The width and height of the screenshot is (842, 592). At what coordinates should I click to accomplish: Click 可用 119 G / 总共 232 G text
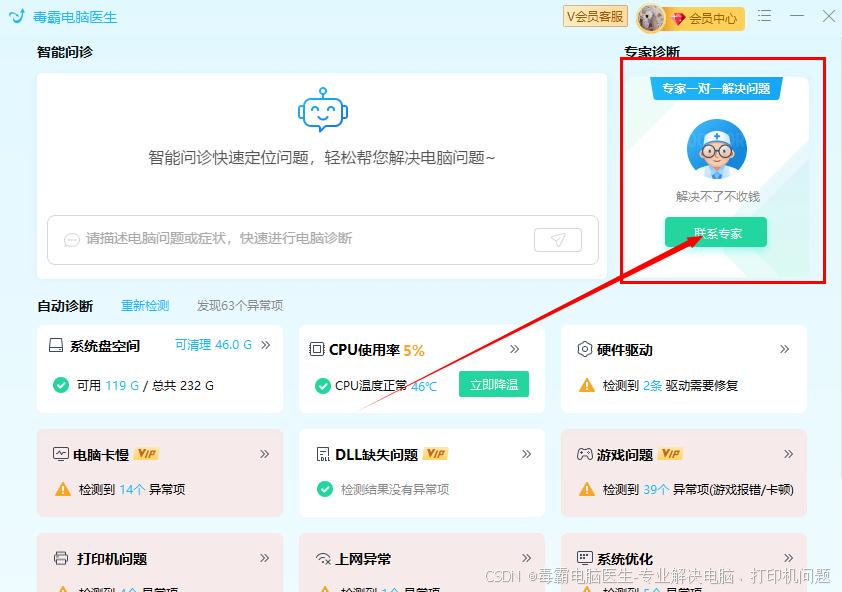pyautogui.click(x=145, y=386)
